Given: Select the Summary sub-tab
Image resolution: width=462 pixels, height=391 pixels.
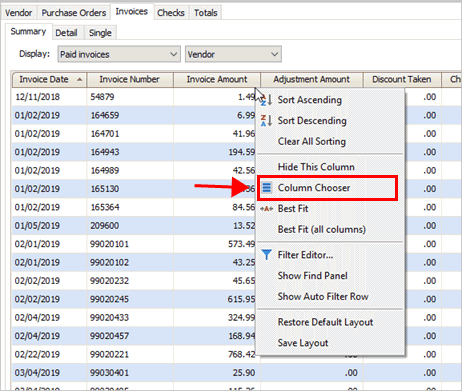Looking at the screenshot, I should [28, 32].
